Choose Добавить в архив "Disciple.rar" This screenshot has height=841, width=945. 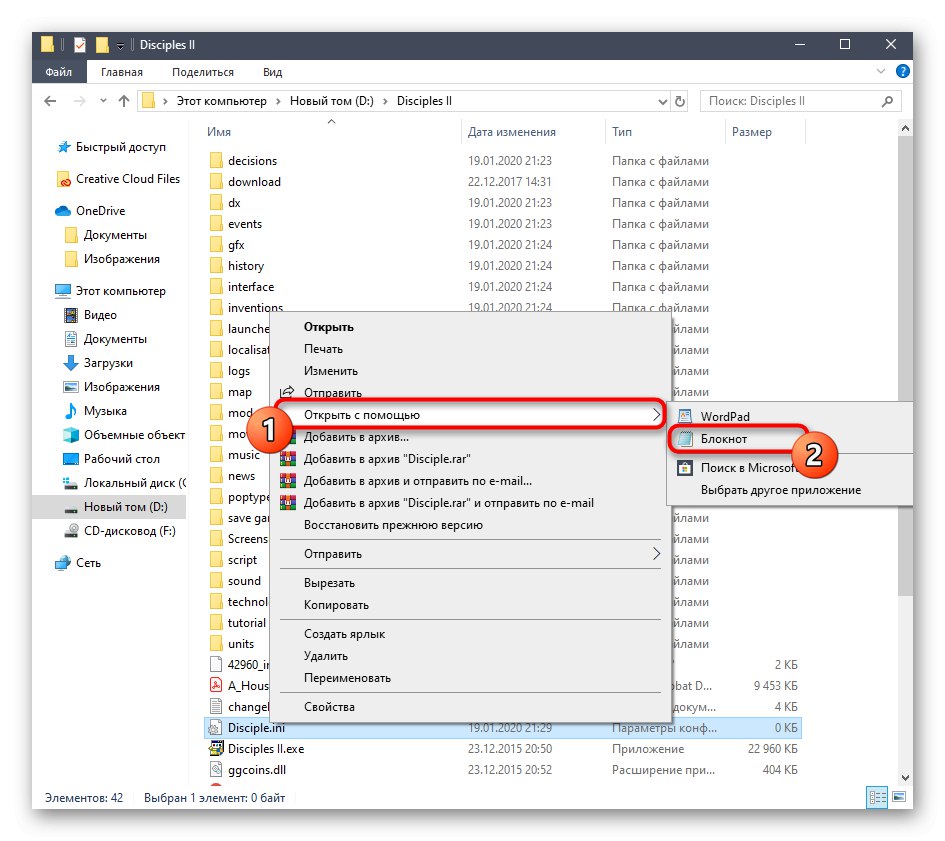[386, 459]
